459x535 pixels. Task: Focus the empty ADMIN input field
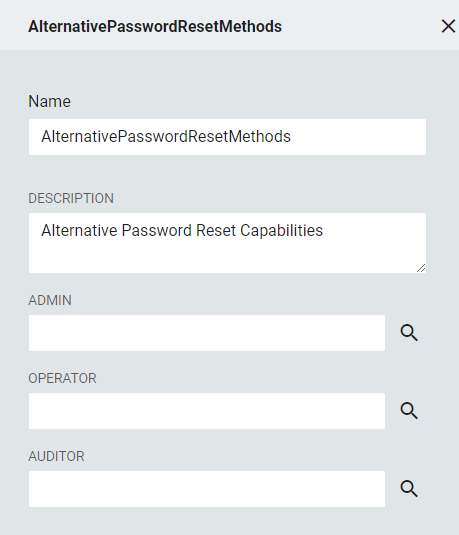207,333
